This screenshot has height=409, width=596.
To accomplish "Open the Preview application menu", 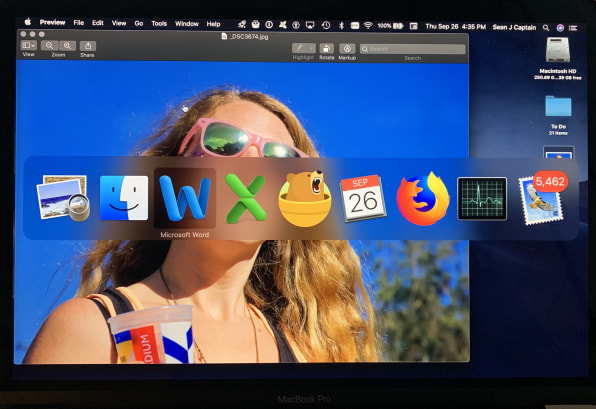I will click(52, 22).
